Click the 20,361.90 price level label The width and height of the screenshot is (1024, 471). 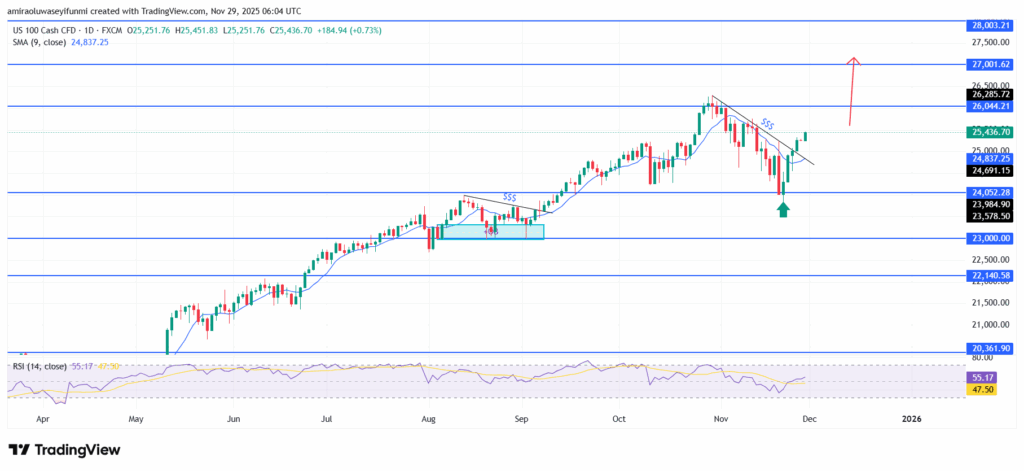988,349
